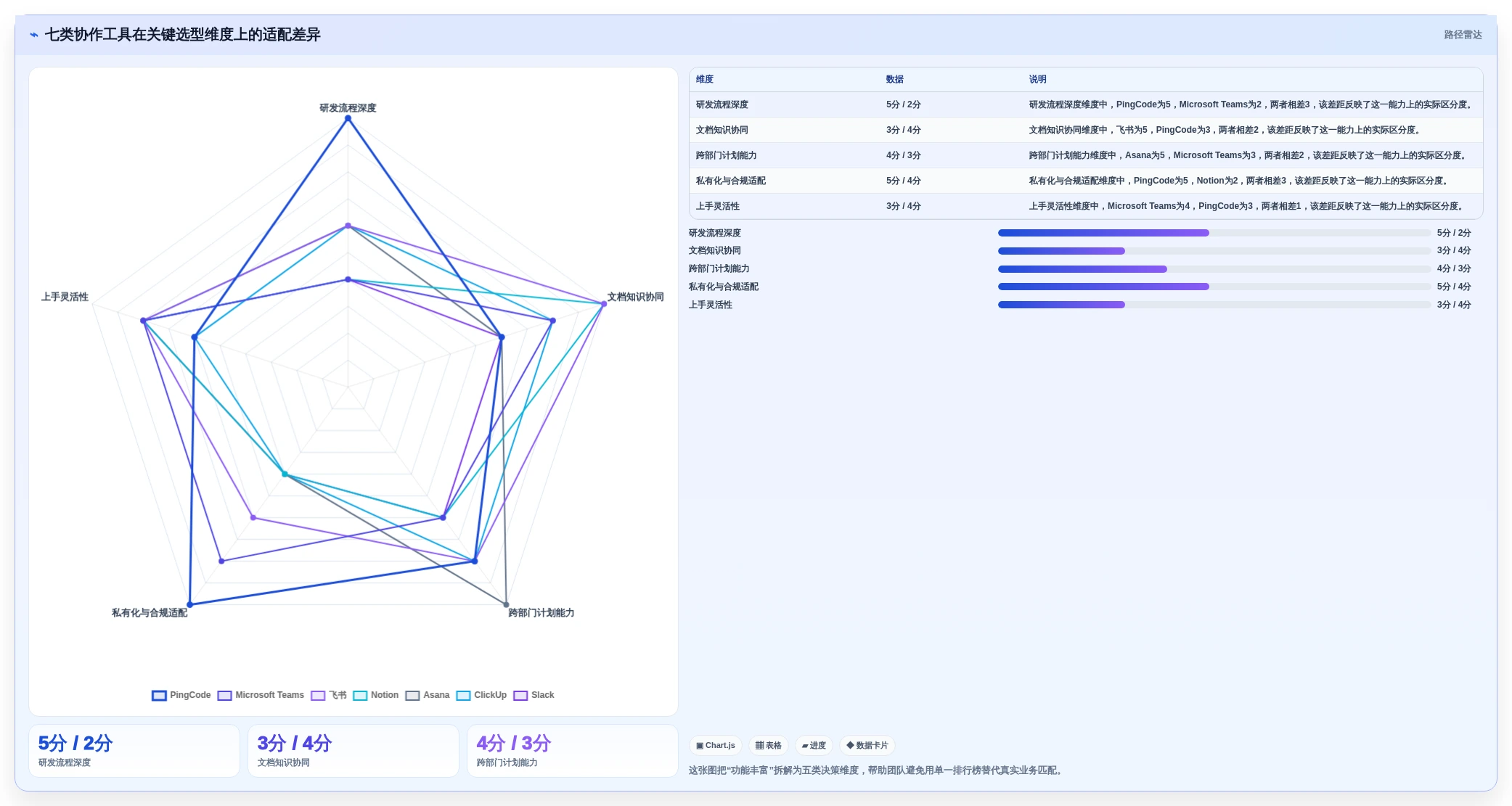
Task: Click the 私有化与合规适配 row description text
Action: [1240, 181]
